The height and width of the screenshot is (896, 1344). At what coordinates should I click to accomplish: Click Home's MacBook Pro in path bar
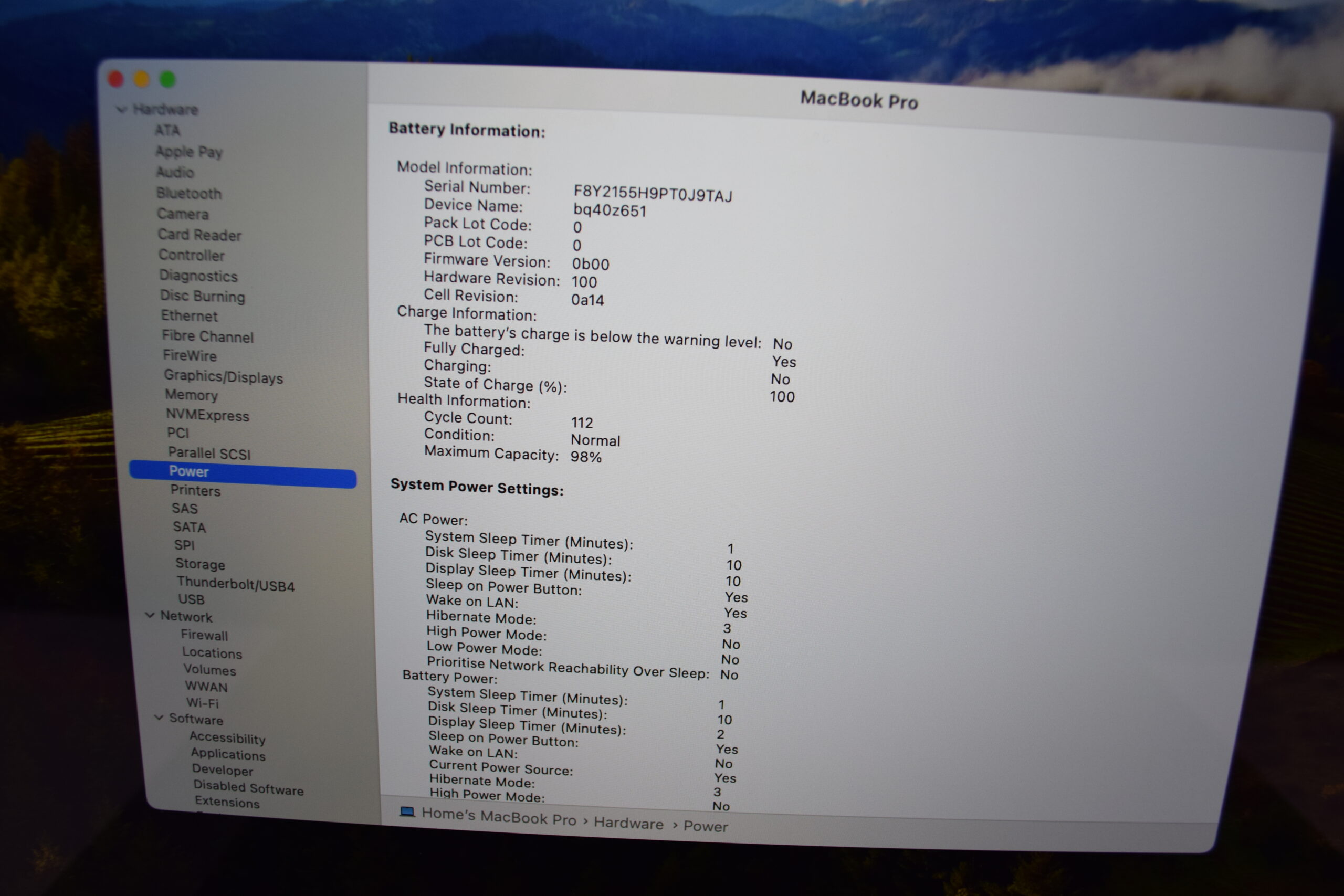[x=498, y=817]
